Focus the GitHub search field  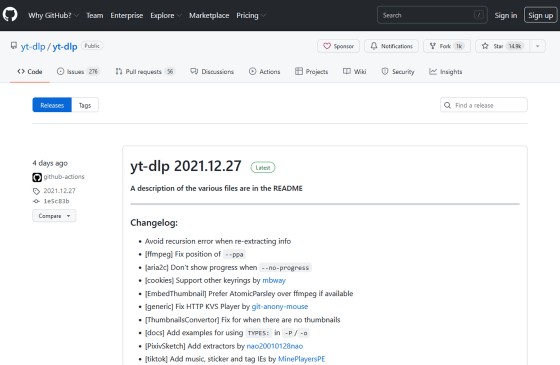432,15
